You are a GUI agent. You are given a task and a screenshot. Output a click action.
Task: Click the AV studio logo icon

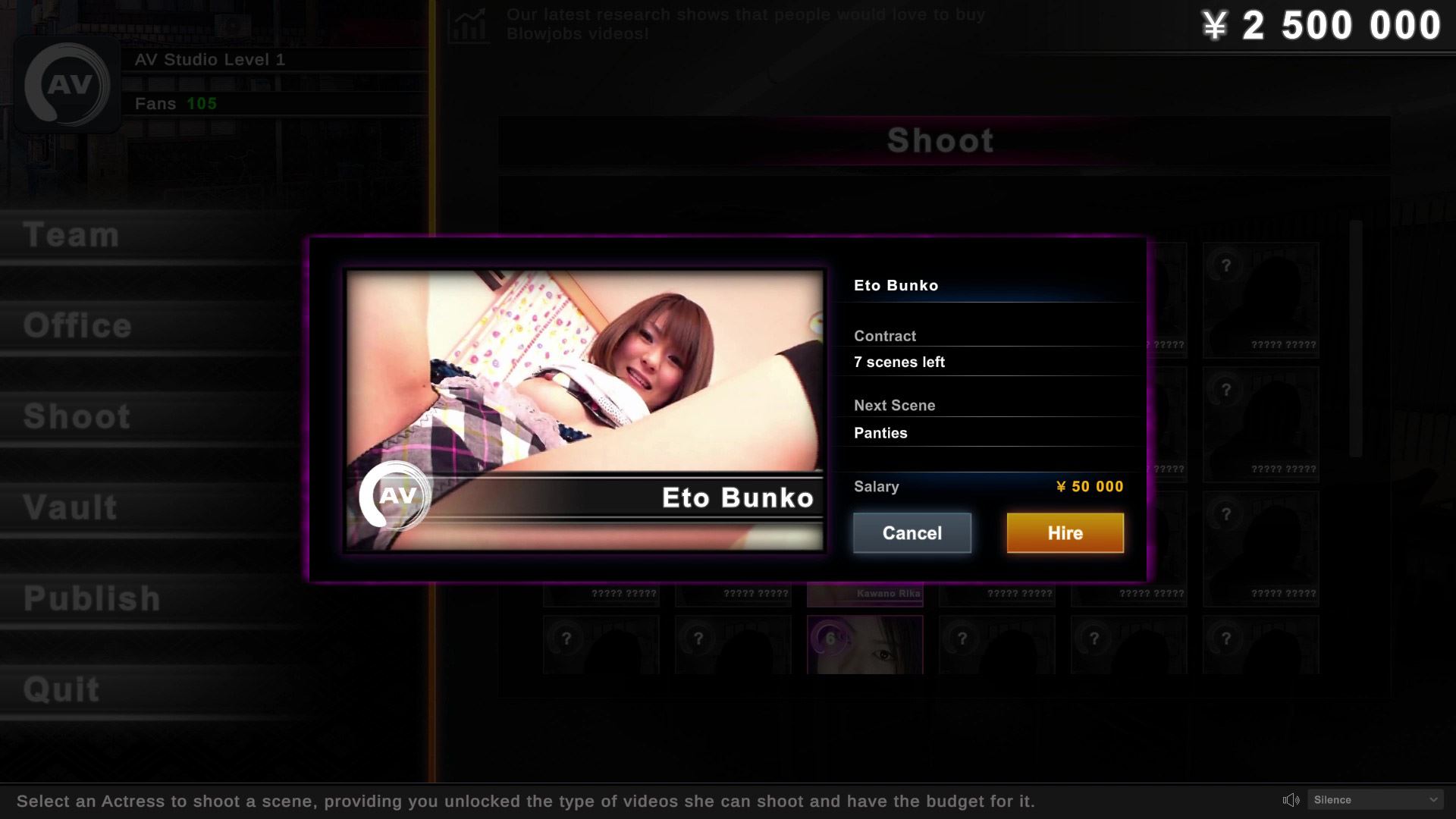68,84
